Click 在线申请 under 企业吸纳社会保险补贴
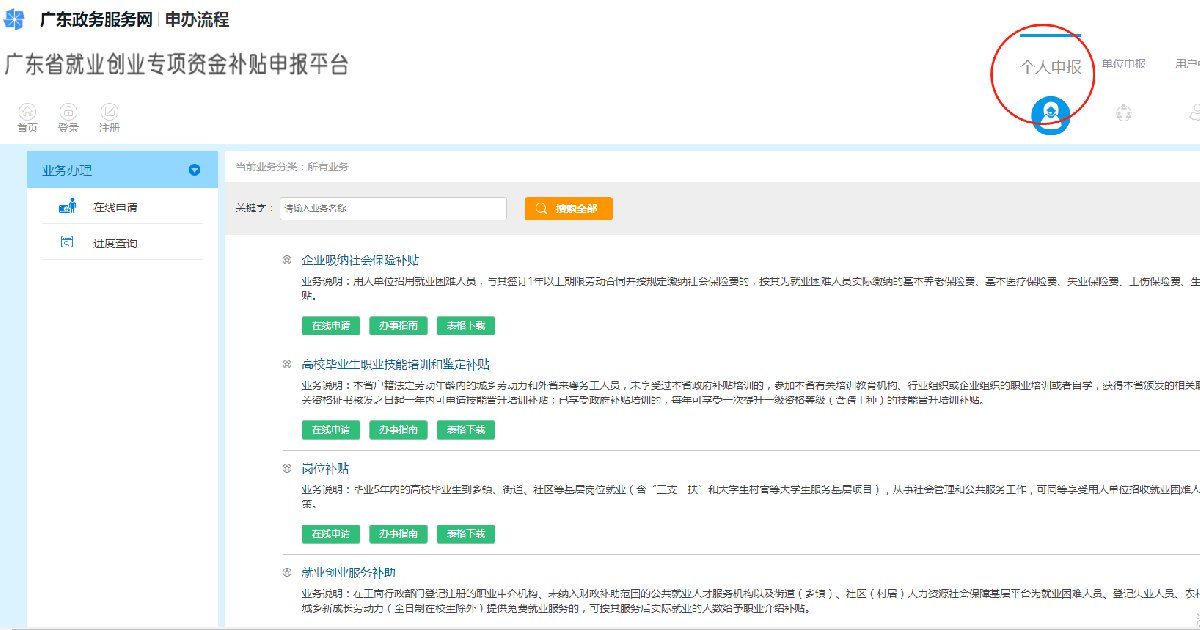The image size is (1200, 630). [x=330, y=326]
